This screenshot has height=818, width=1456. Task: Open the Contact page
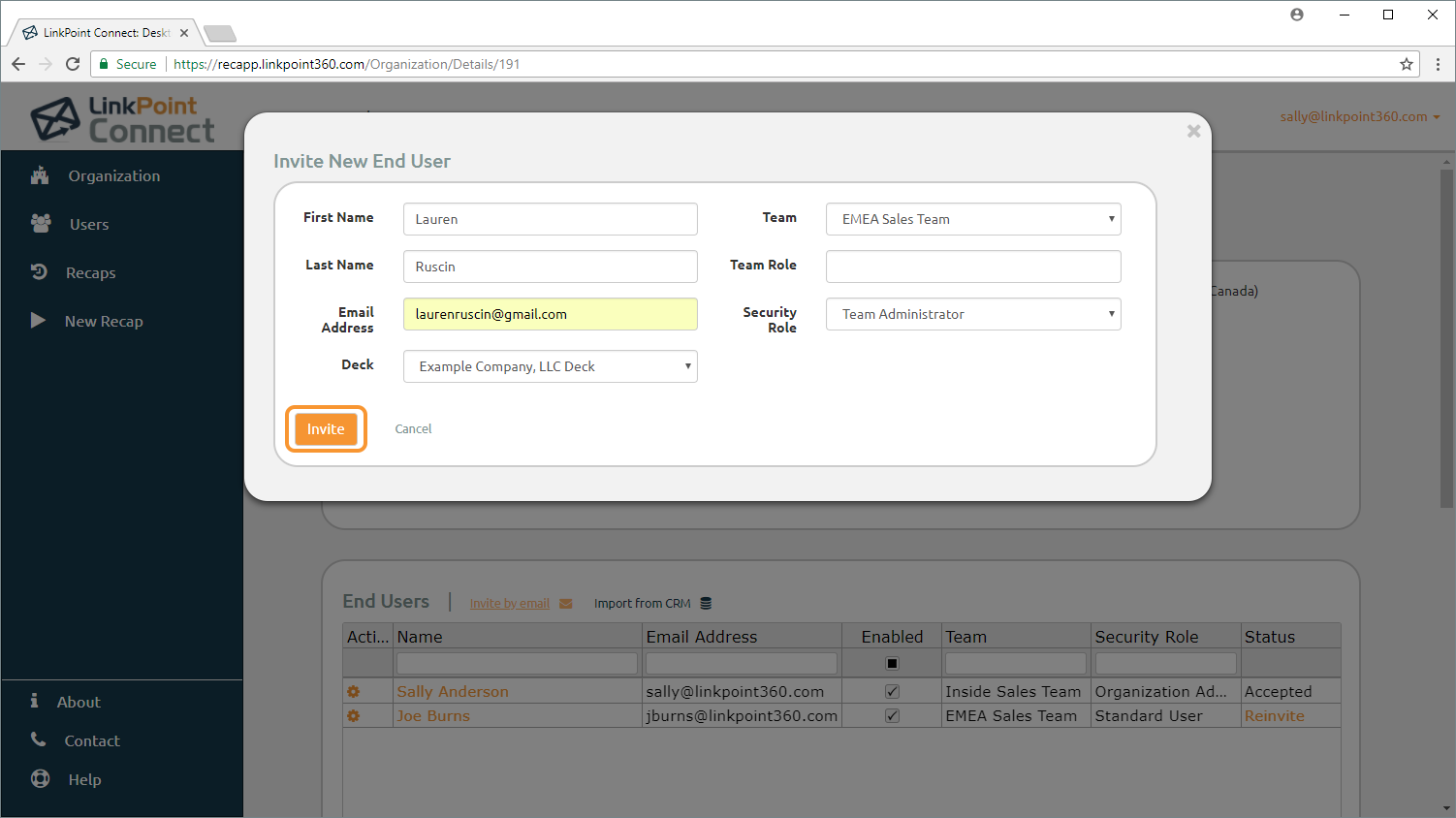[x=92, y=741]
